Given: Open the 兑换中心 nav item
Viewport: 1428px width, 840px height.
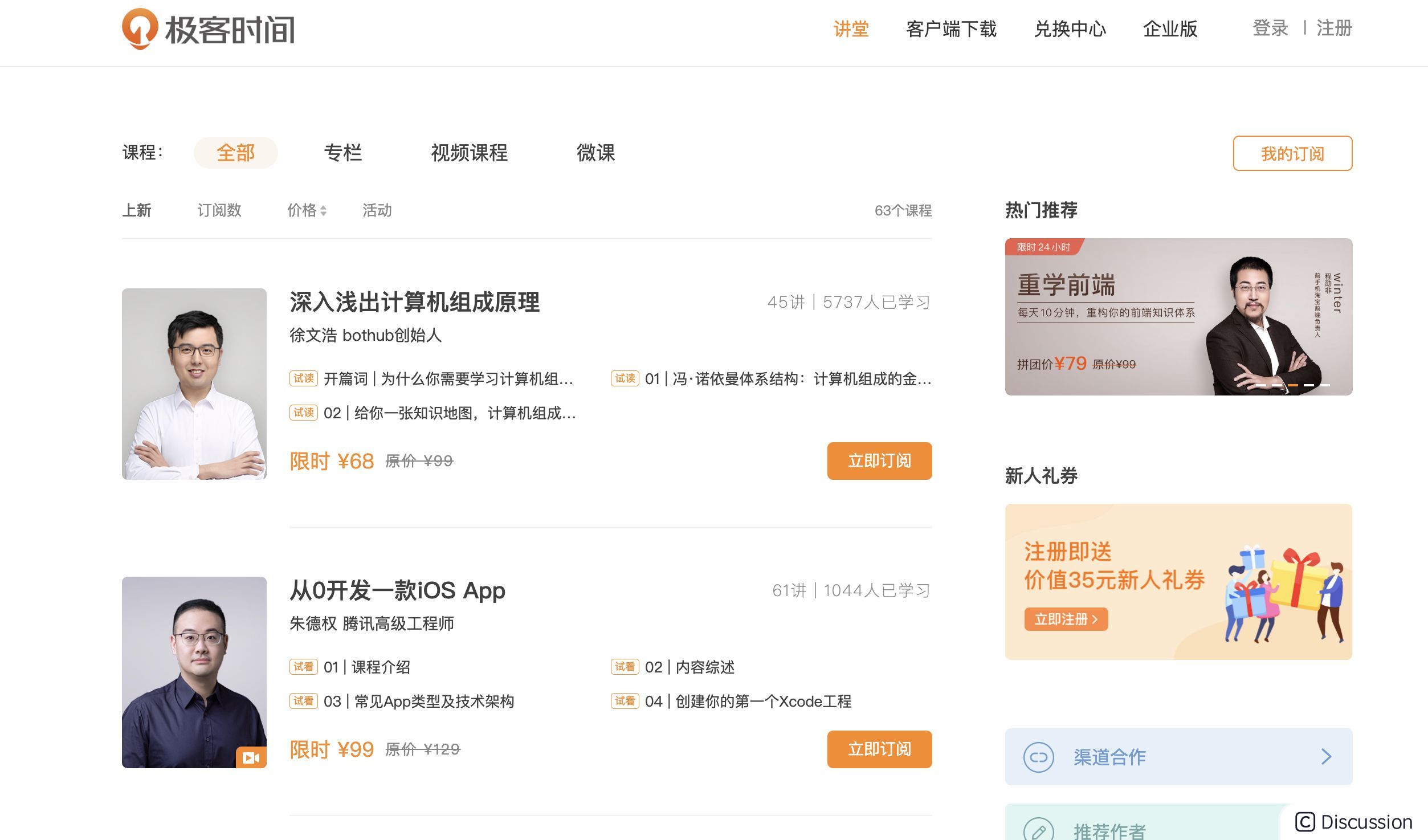Looking at the screenshot, I should [1070, 28].
